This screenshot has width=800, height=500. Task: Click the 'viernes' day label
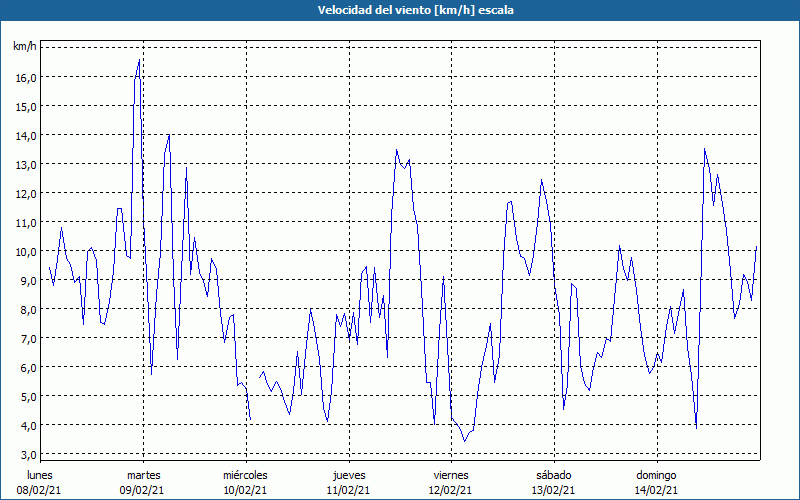[x=451, y=475]
